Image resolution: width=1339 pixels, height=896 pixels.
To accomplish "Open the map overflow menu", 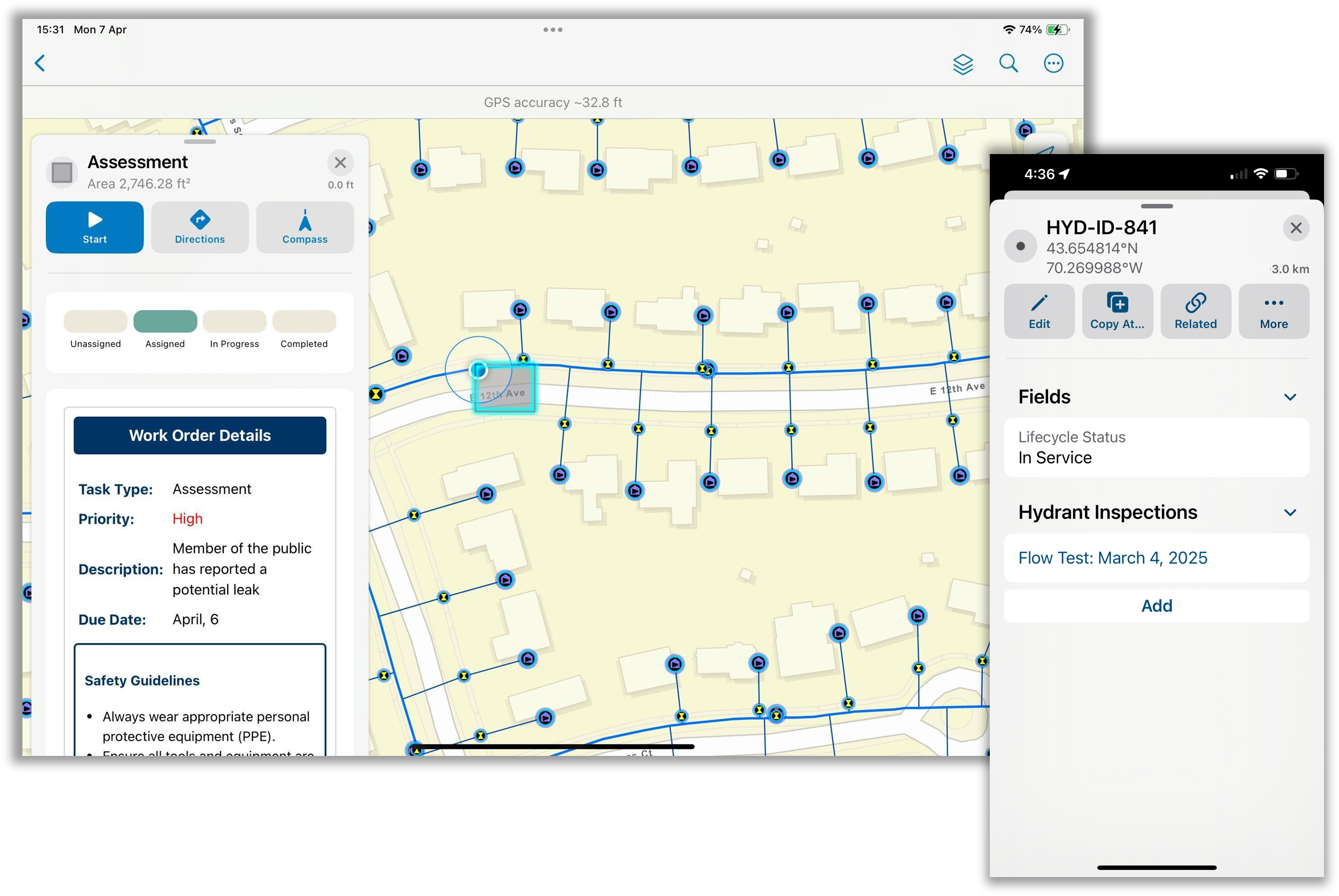I will click(1054, 63).
